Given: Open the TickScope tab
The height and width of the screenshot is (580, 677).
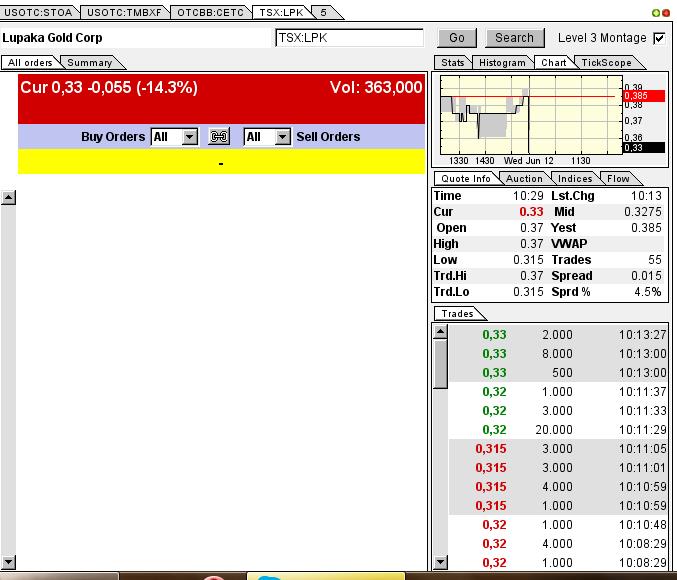Looking at the screenshot, I should [606, 63].
